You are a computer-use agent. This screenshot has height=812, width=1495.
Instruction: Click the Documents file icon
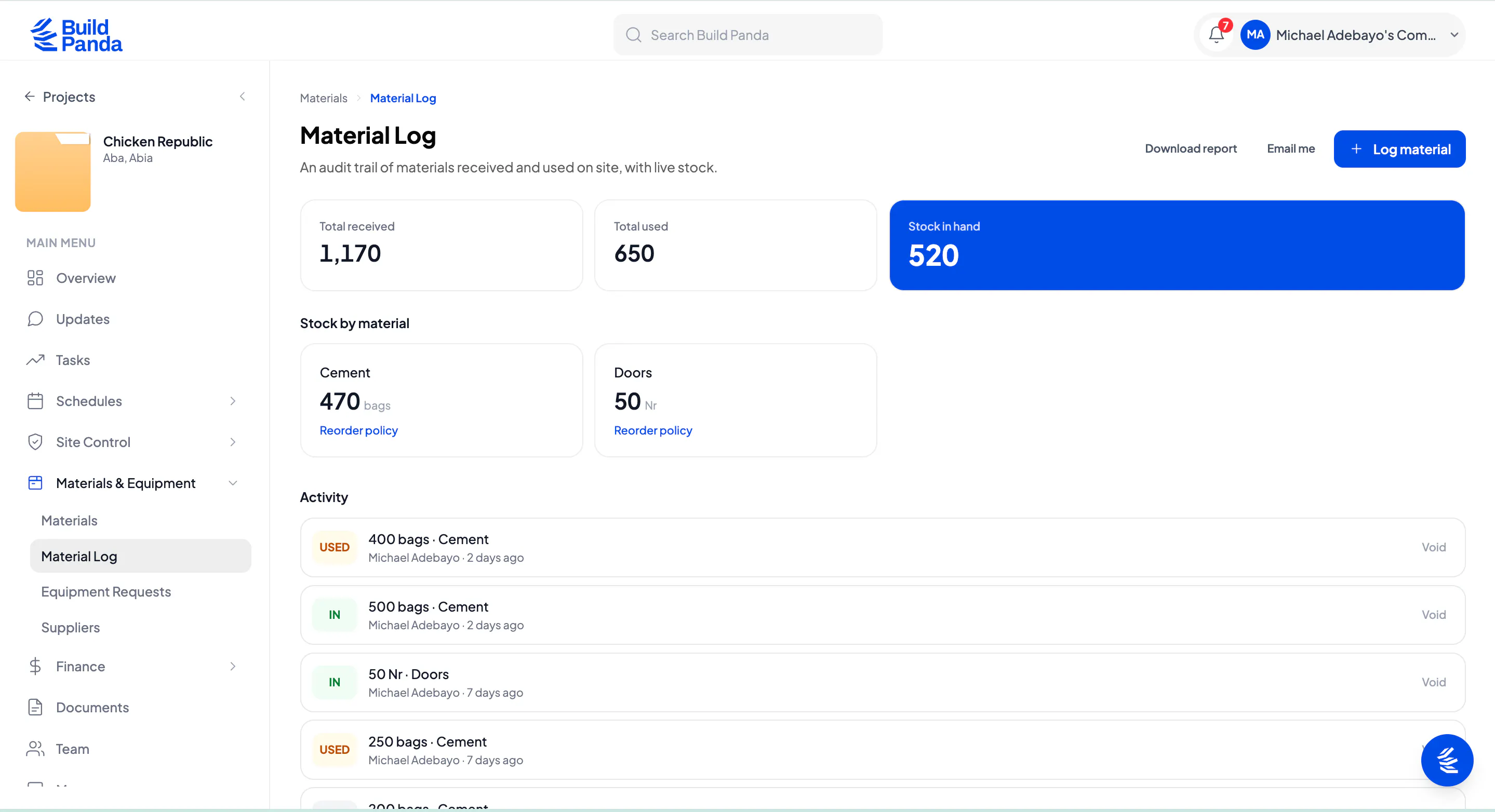coord(35,707)
